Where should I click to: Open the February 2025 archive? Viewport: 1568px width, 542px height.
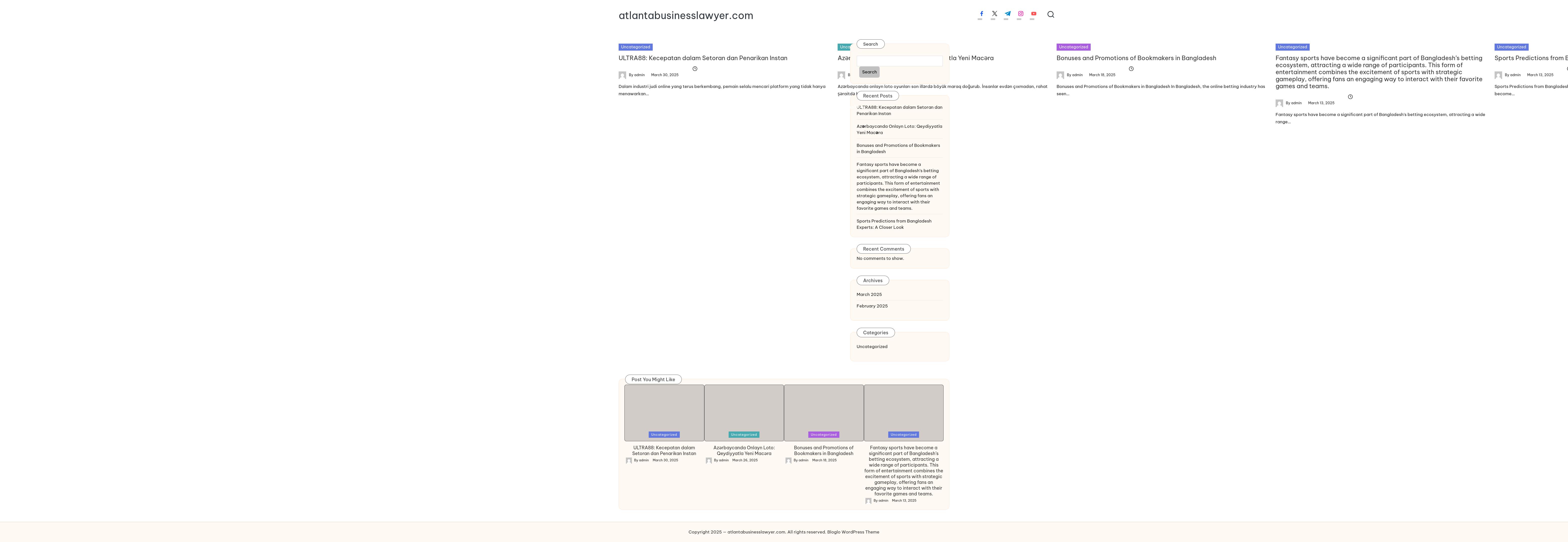[x=872, y=306]
